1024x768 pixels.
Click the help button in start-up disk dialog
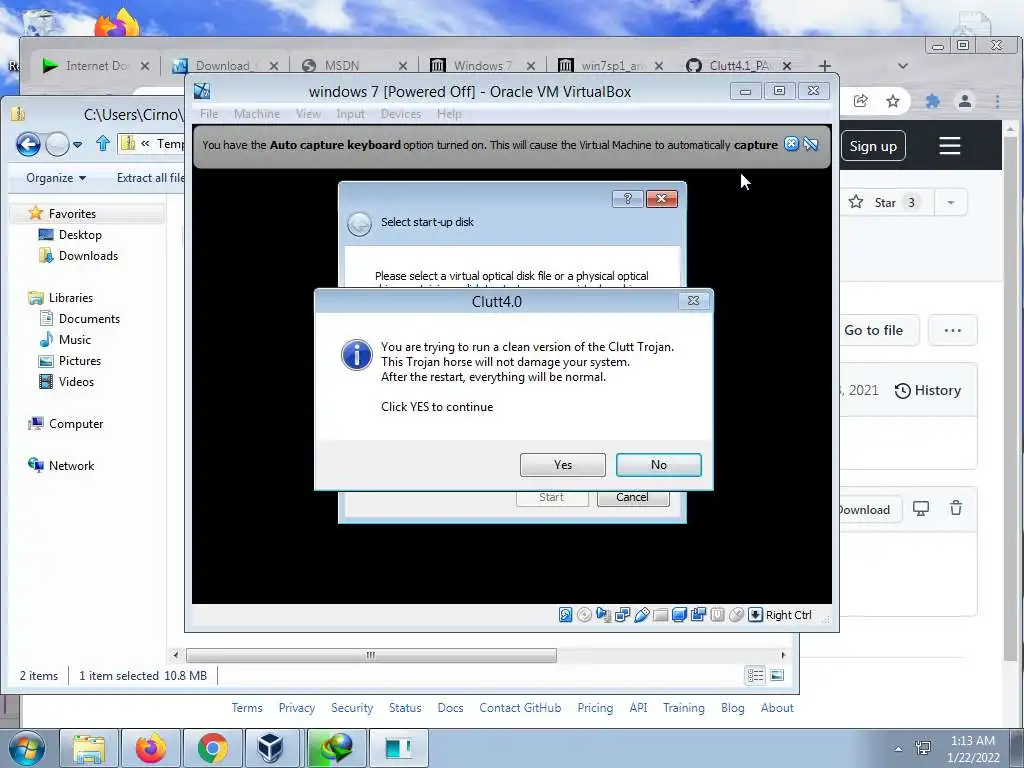628,199
